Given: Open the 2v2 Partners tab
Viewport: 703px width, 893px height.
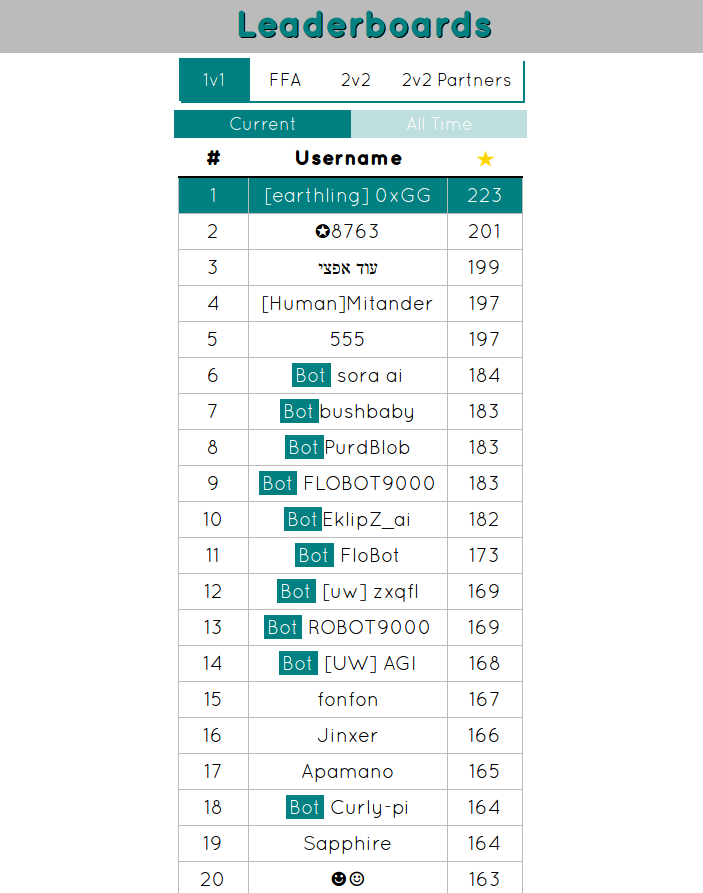Looking at the screenshot, I should pos(456,80).
